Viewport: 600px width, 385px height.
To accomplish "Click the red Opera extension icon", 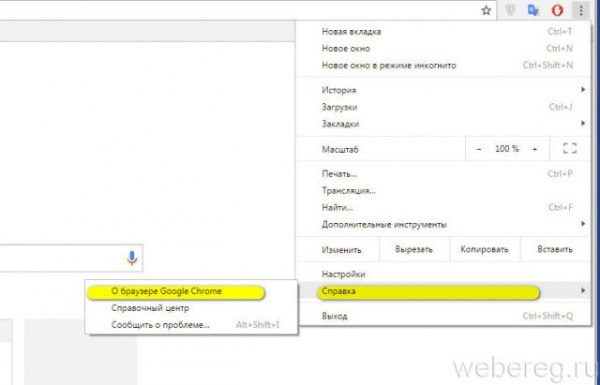I will pos(557,10).
